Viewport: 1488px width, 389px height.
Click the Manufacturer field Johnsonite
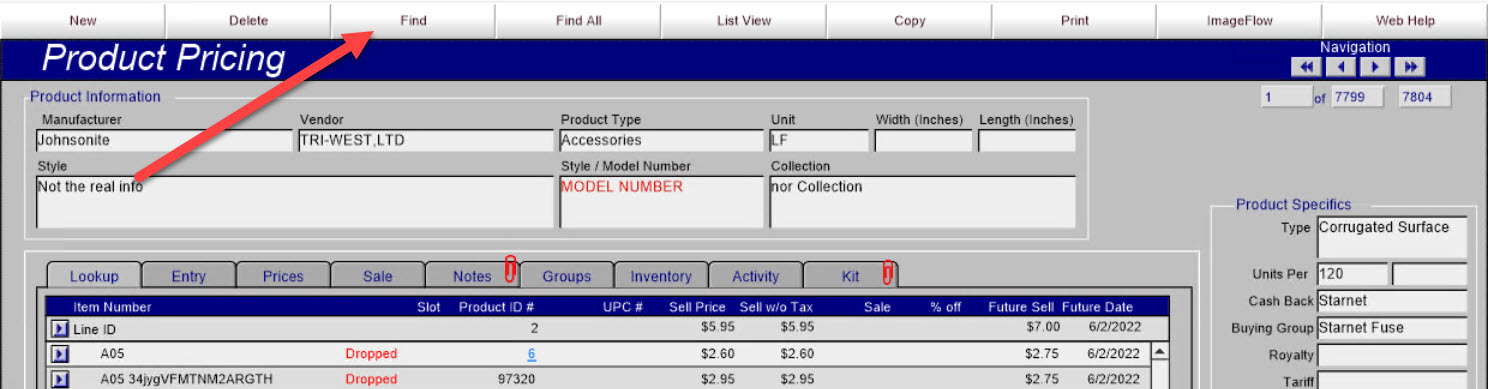pos(164,141)
